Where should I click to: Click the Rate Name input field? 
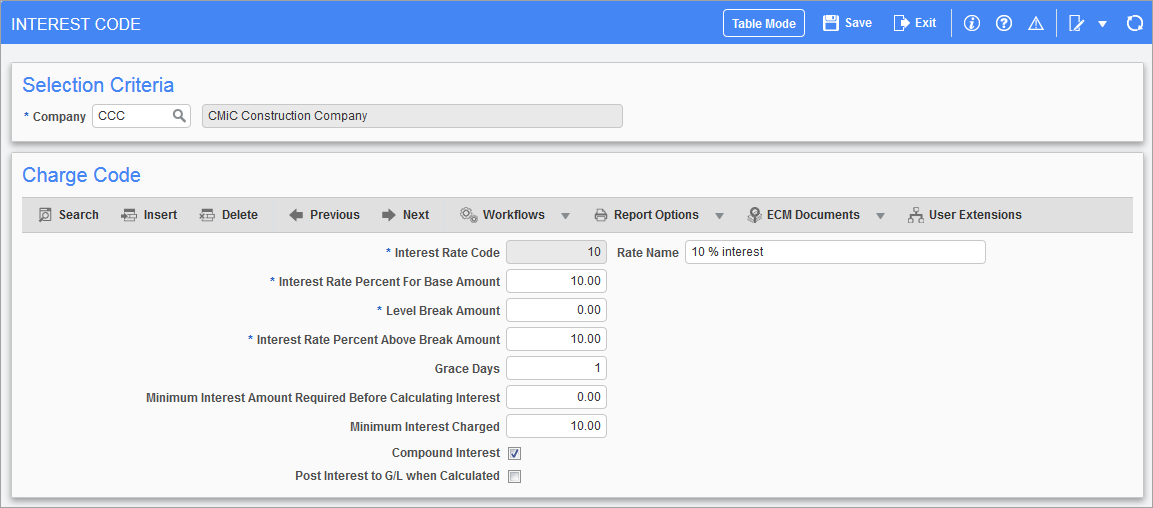click(835, 252)
